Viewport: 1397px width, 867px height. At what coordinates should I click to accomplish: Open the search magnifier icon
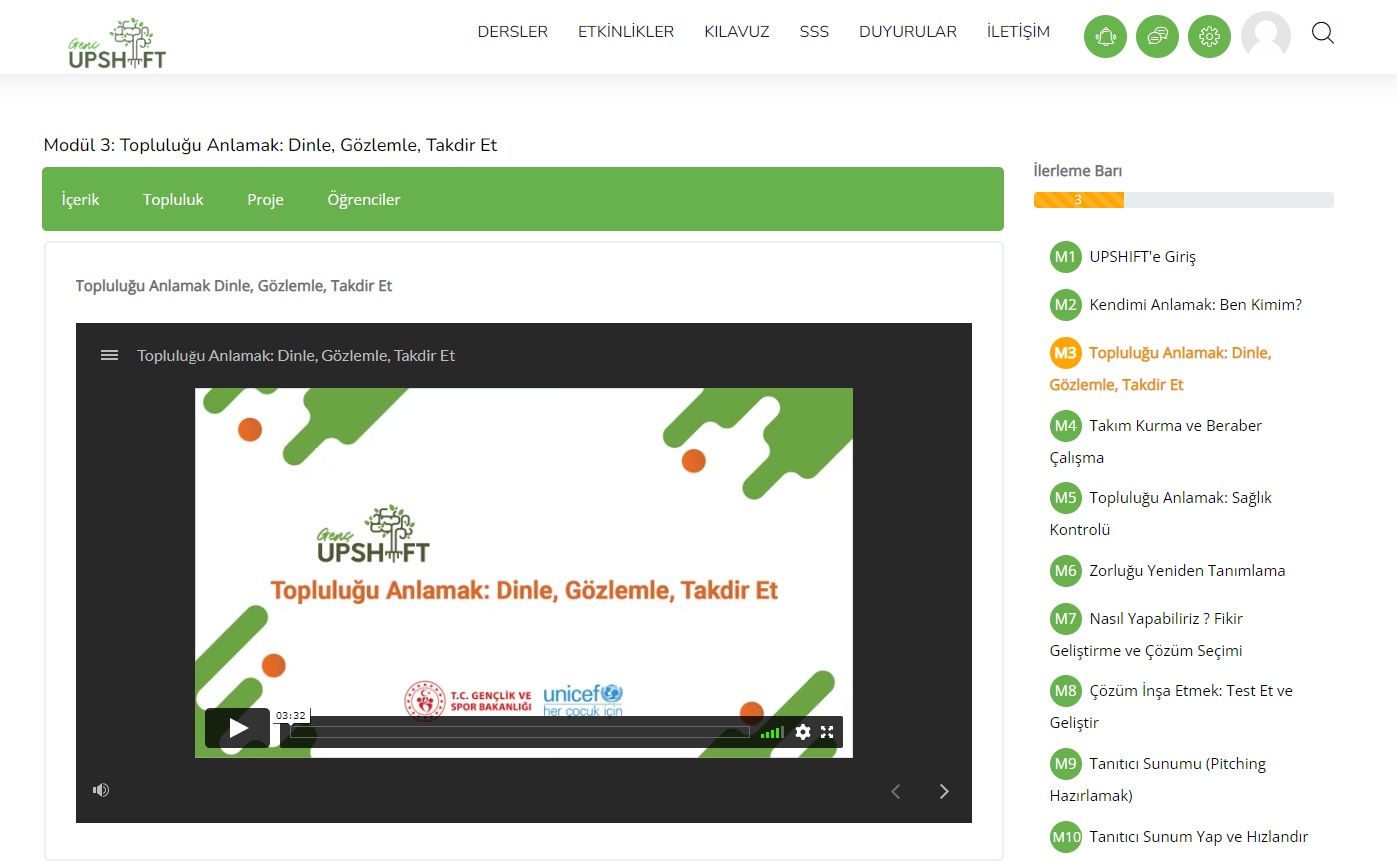click(x=1322, y=34)
